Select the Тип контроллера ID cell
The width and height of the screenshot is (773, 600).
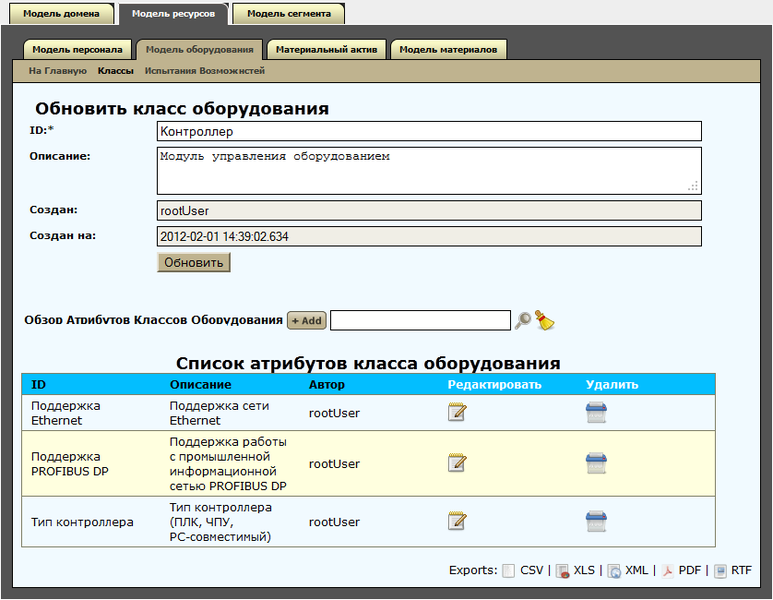82,522
